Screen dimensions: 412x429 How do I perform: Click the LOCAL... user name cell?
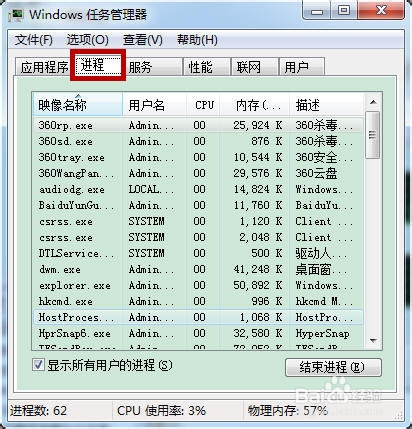tap(151, 189)
